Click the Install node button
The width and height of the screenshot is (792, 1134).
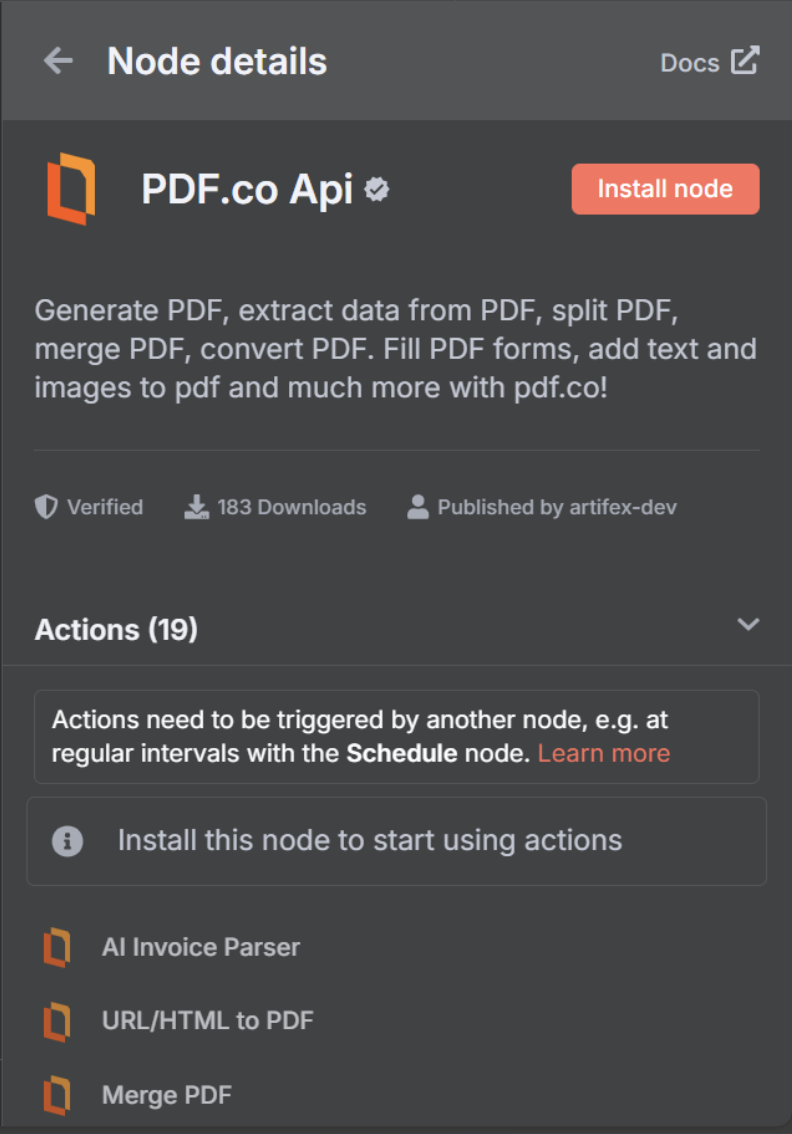(x=665, y=189)
